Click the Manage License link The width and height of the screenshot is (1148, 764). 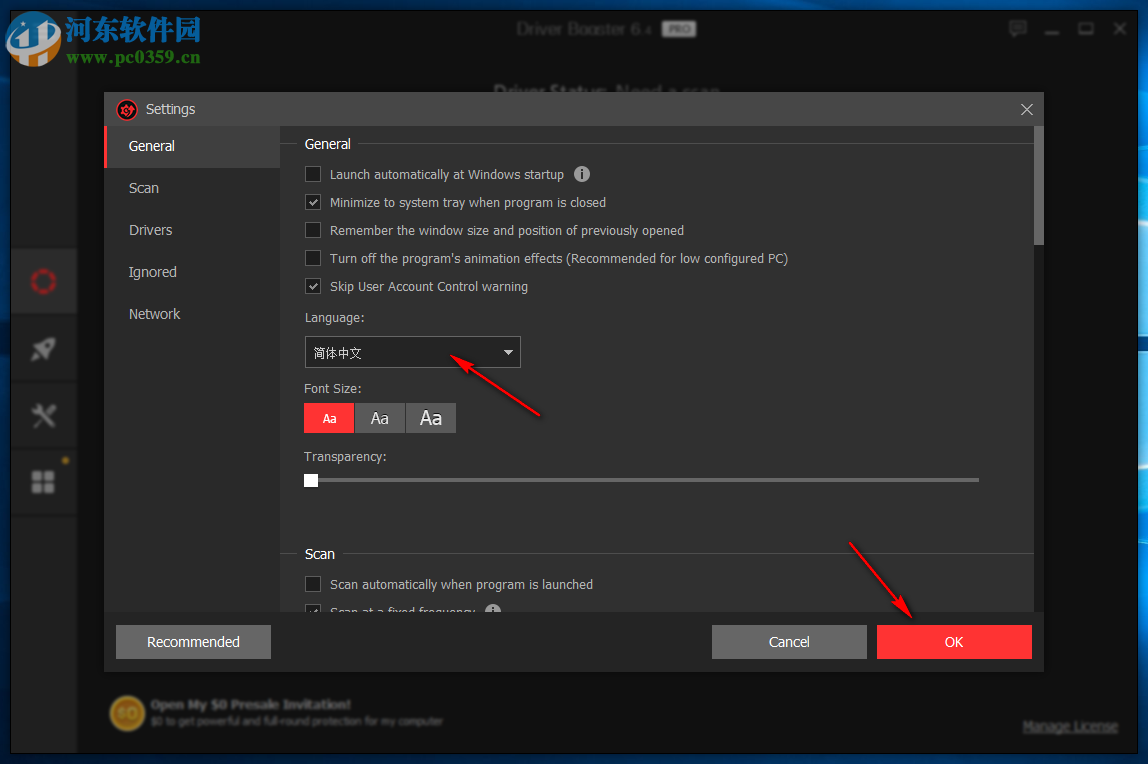[x=1070, y=727]
